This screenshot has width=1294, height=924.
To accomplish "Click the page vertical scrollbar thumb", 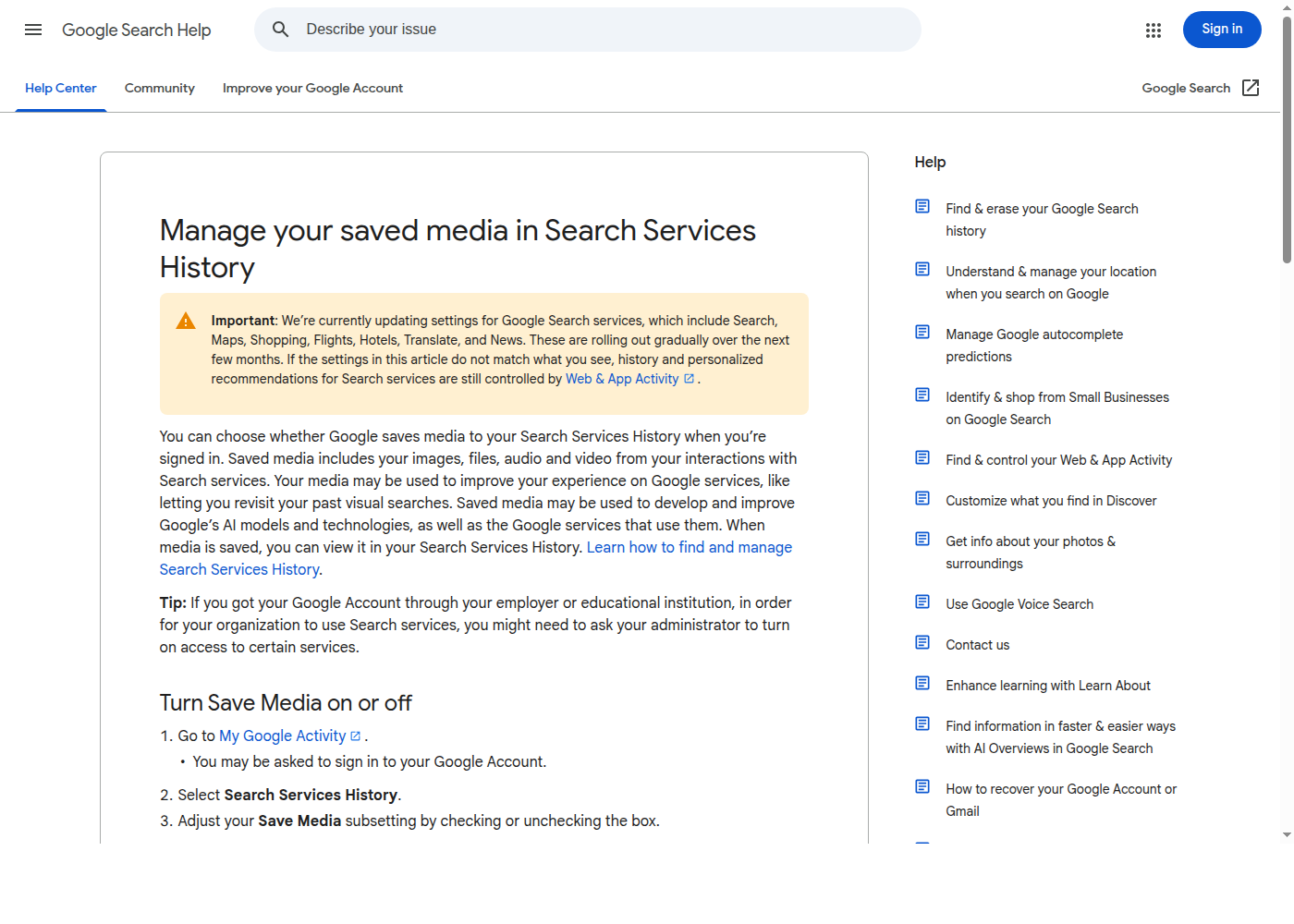I will pos(1287,139).
